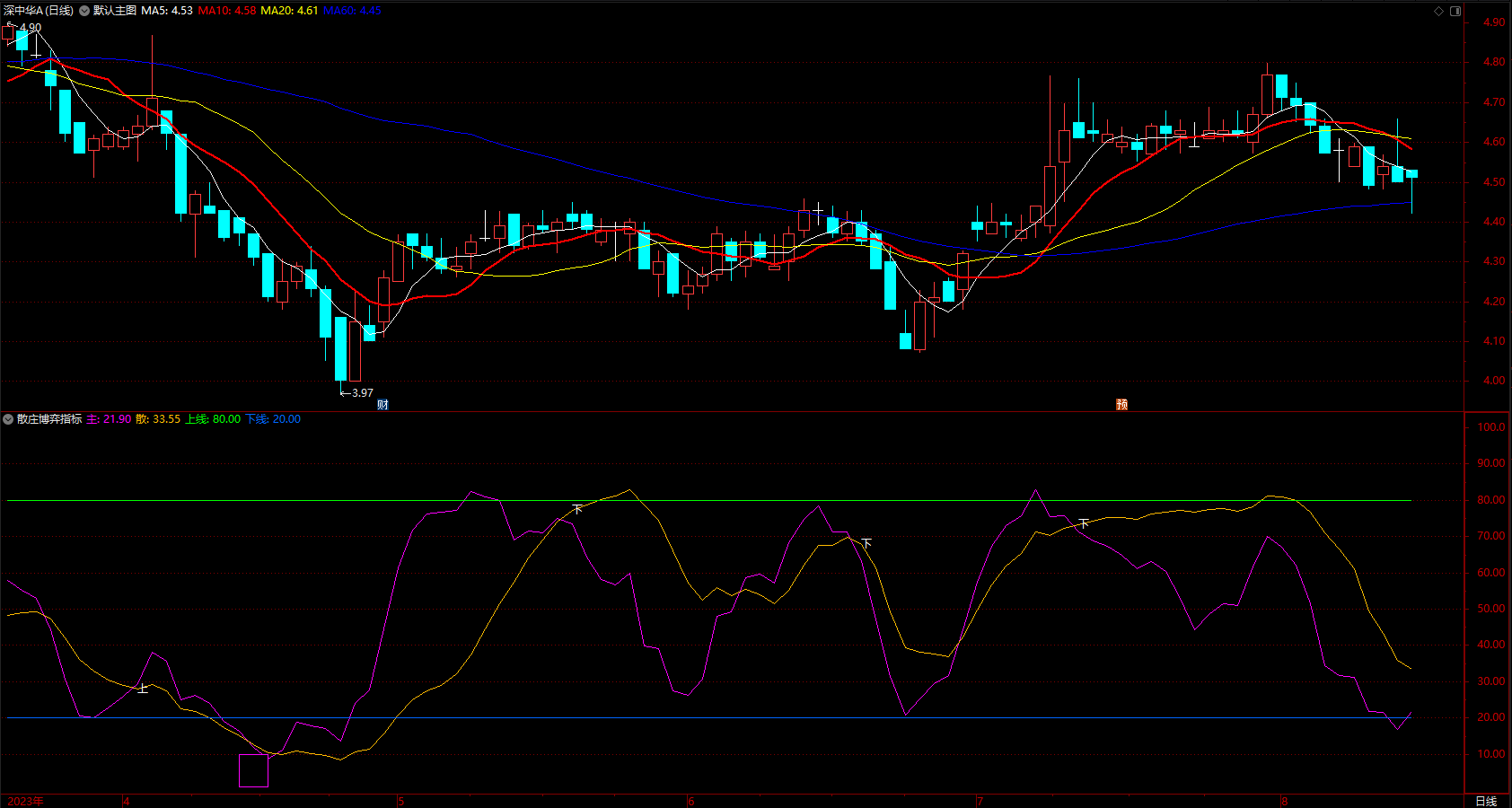Click the 3.97 low price annotation

click(362, 393)
